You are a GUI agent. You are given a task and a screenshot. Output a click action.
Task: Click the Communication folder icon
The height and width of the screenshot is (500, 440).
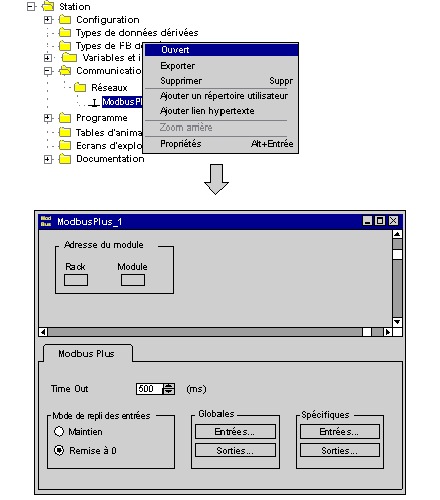[65, 71]
